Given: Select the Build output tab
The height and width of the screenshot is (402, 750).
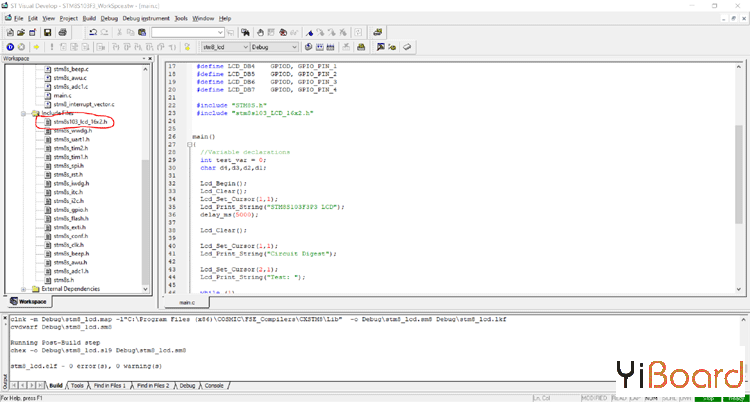Looking at the screenshot, I should click(x=55, y=385).
